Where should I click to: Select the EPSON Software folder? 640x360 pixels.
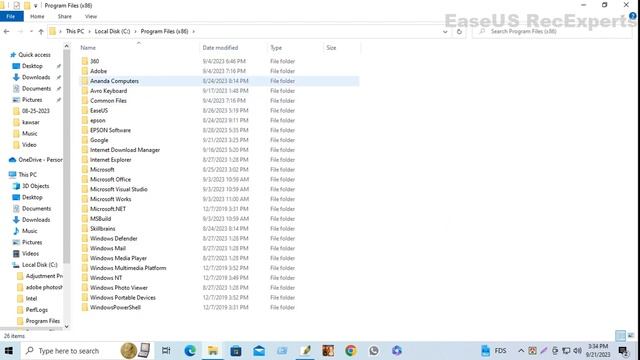click(x=110, y=130)
